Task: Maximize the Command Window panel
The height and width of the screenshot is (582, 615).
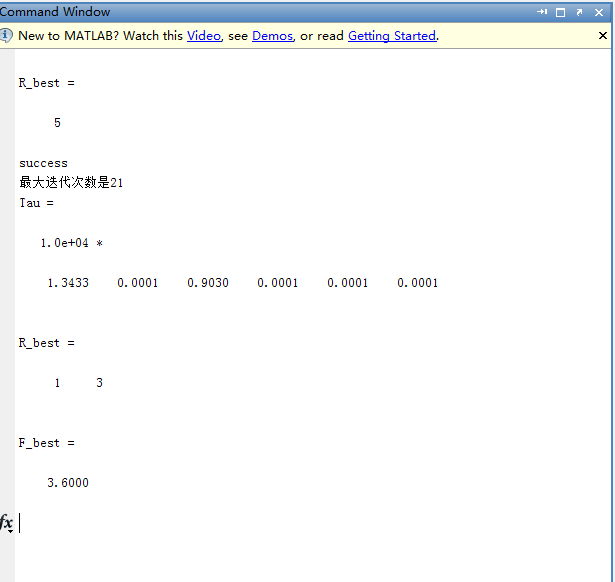Action: (560, 13)
